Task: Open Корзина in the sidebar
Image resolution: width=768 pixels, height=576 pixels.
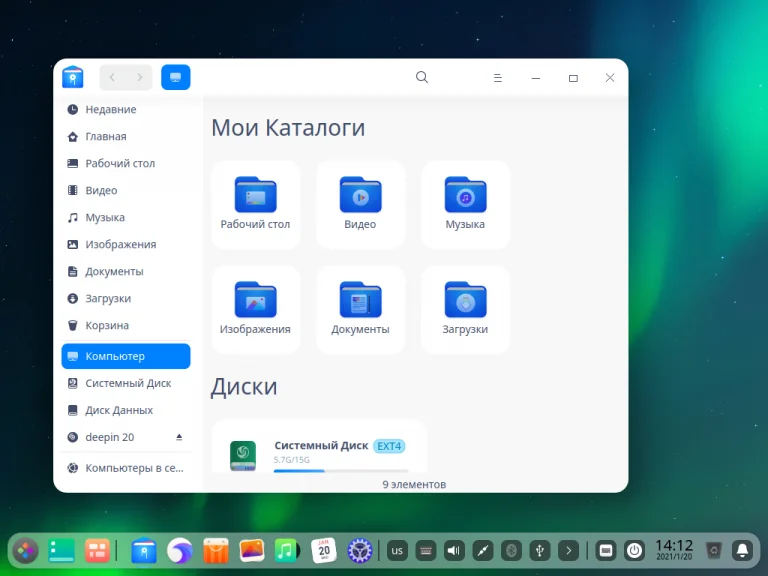Action: 106,326
